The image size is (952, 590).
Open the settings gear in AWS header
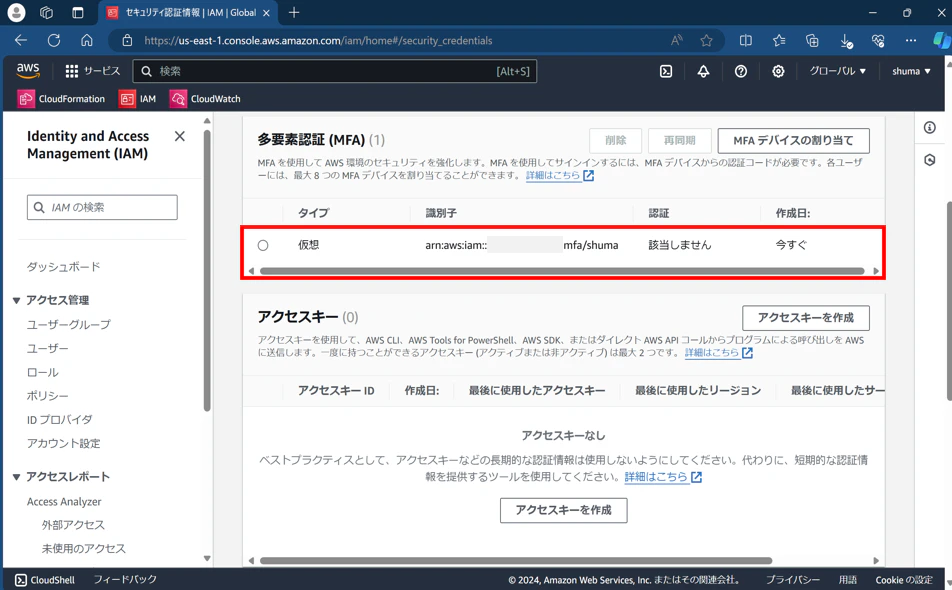click(x=778, y=72)
